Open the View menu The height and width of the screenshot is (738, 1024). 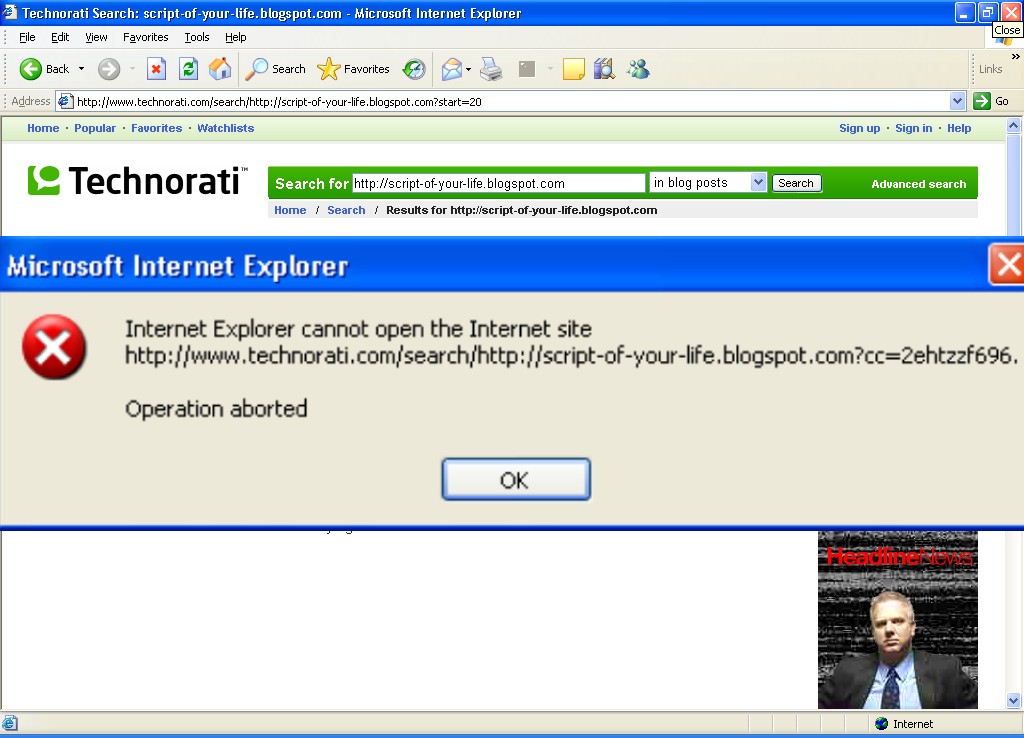(x=96, y=37)
